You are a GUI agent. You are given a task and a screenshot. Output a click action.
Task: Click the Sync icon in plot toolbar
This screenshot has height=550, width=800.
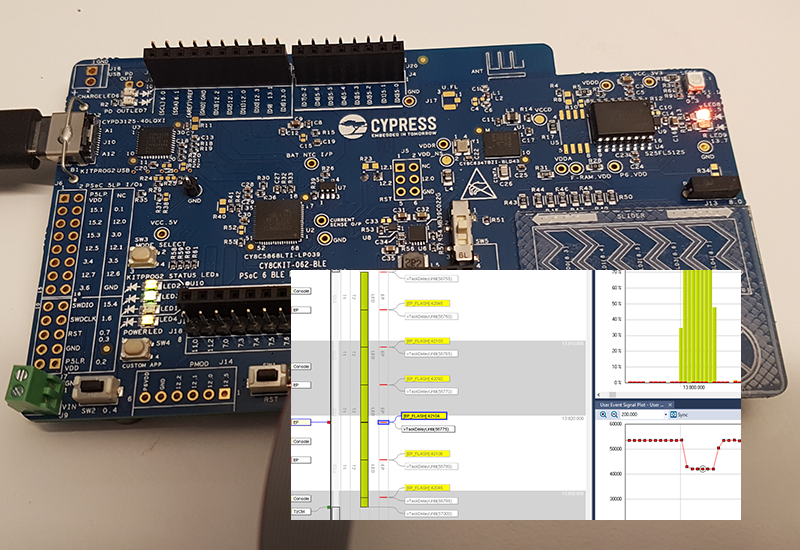[673, 414]
